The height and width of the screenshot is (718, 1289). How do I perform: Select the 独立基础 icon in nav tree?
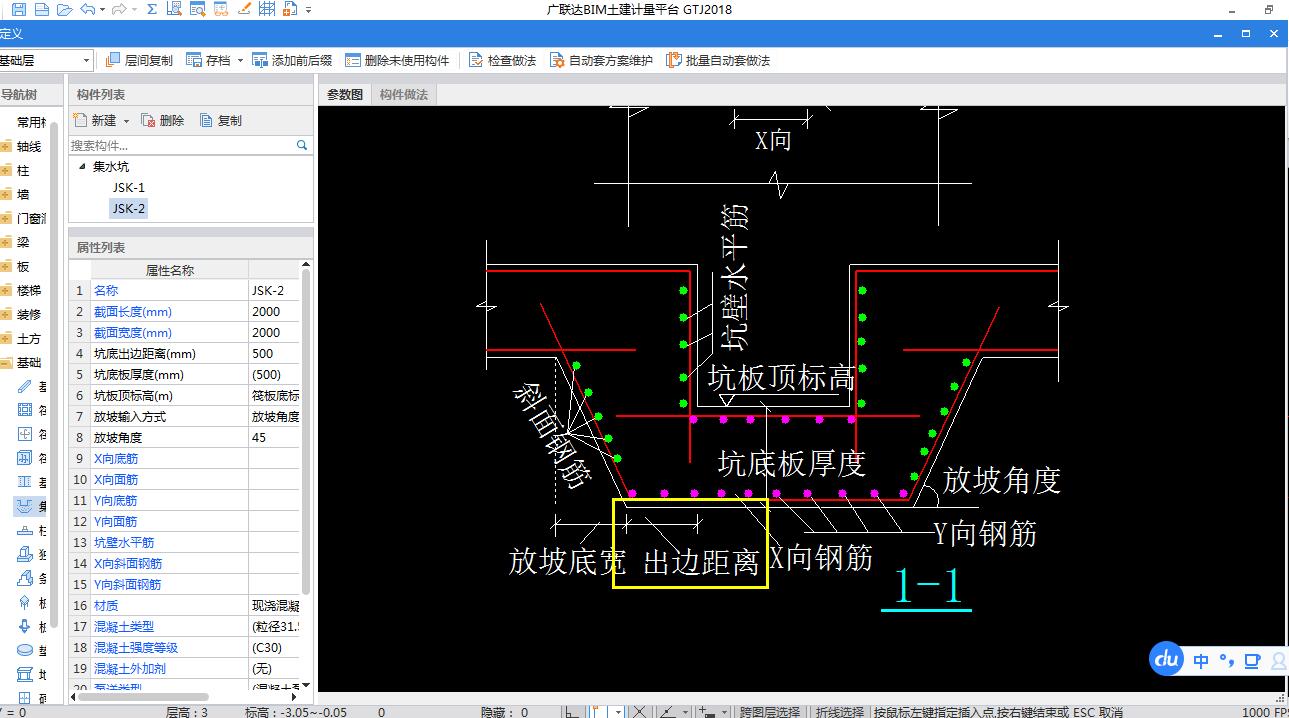[25, 554]
